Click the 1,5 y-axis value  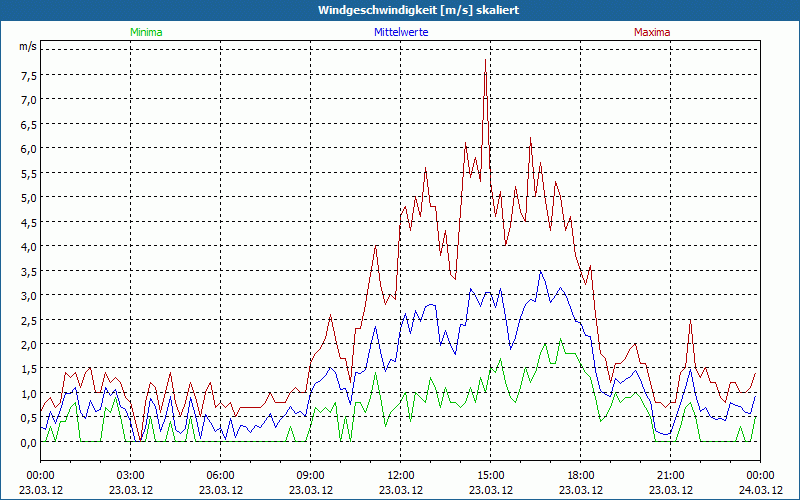[x=29, y=369]
